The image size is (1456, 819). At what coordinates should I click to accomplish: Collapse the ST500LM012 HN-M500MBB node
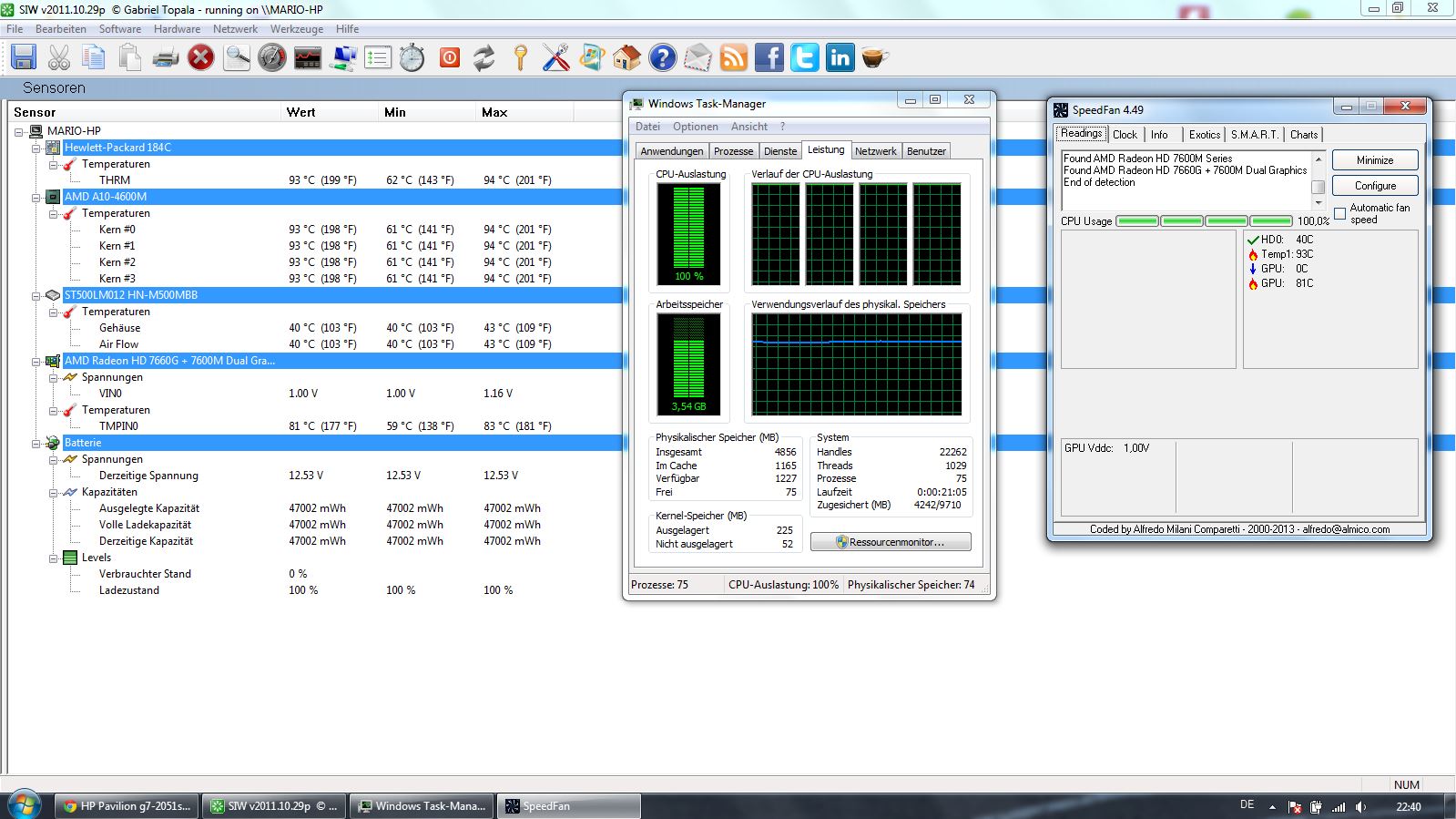click(36, 295)
